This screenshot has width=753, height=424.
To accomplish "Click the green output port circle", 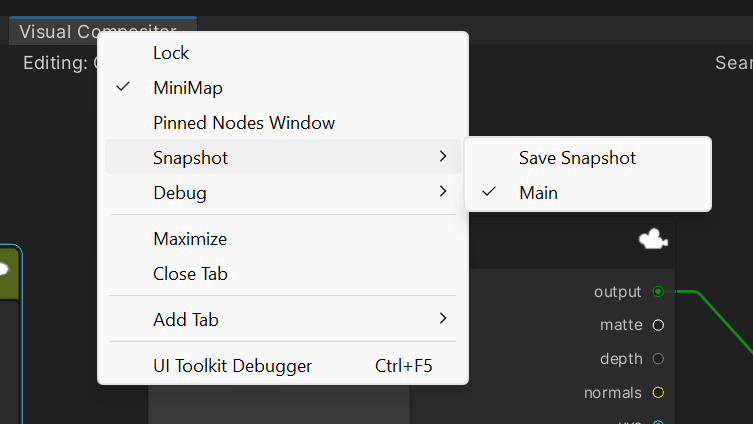I will [658, 292].
